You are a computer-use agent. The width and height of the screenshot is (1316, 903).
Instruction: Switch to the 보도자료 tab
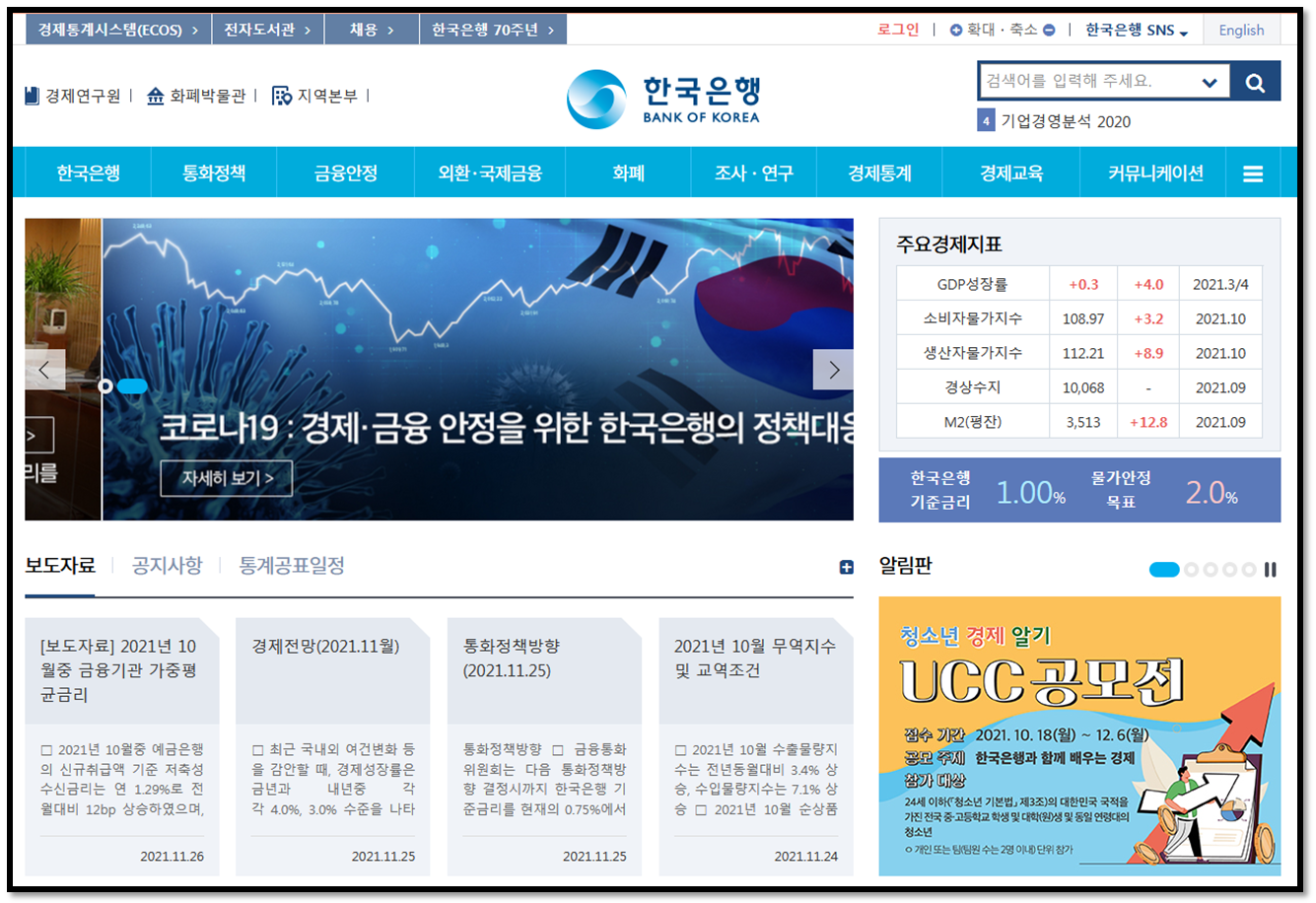click(60, 566)
